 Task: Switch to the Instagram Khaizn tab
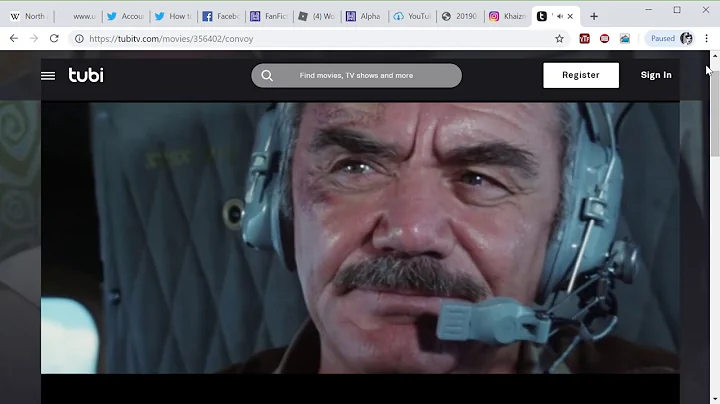pyautogui.click(x=508, y=17)
